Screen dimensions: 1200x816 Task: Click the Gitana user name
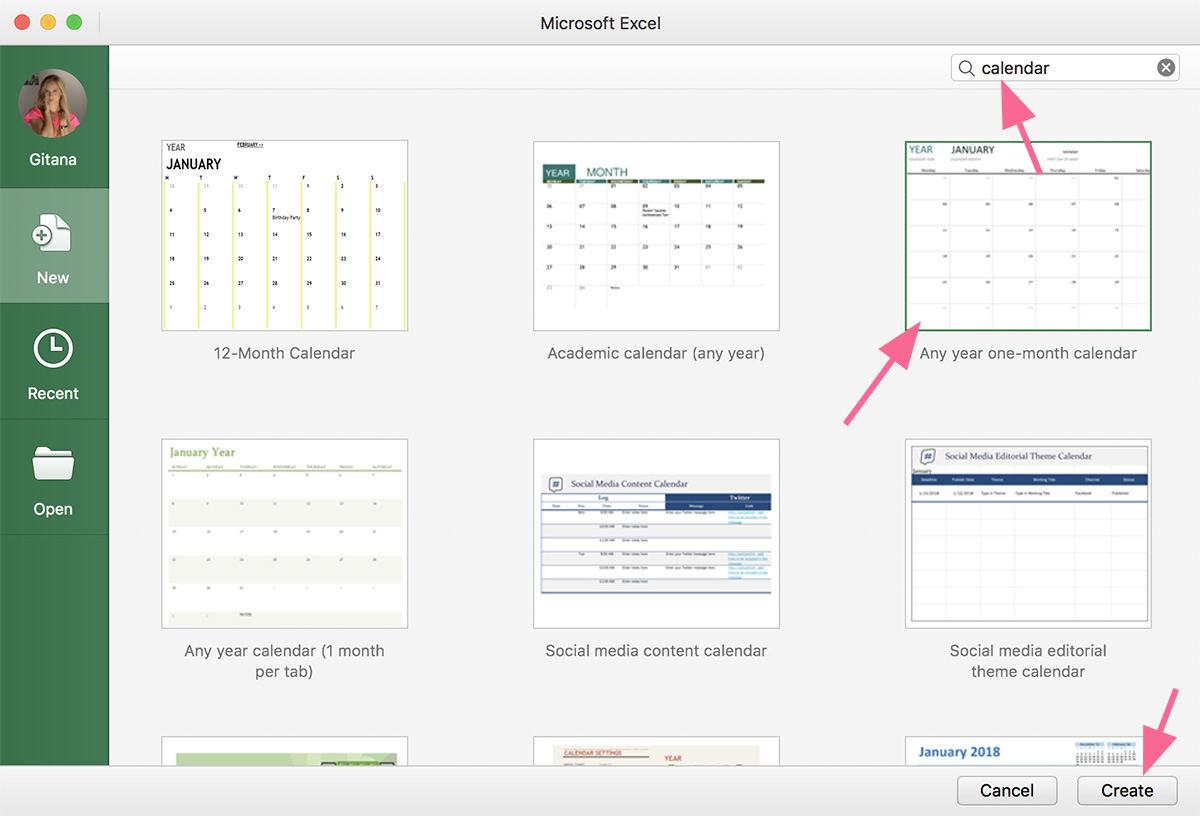click(x=53, y=159)
